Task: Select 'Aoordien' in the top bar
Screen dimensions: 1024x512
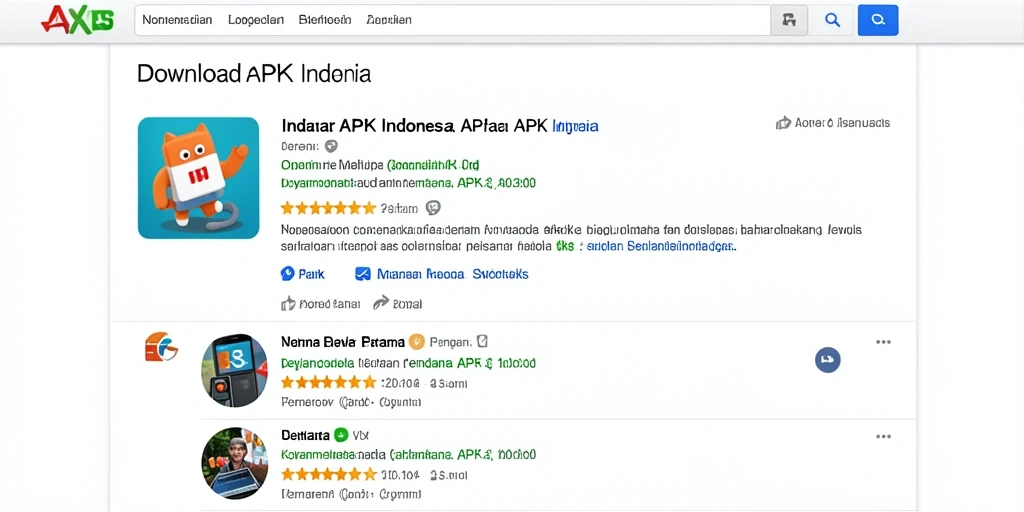Action: tap(389, 20)
